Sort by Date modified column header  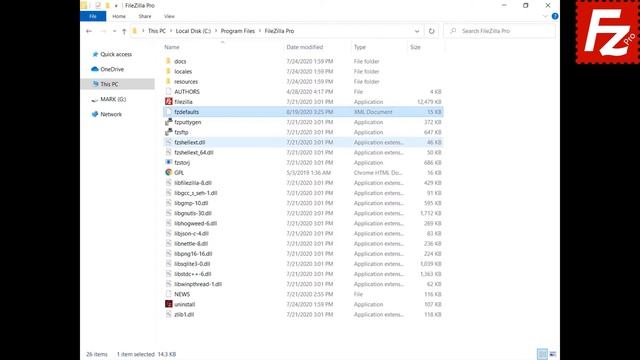[304, 47]
